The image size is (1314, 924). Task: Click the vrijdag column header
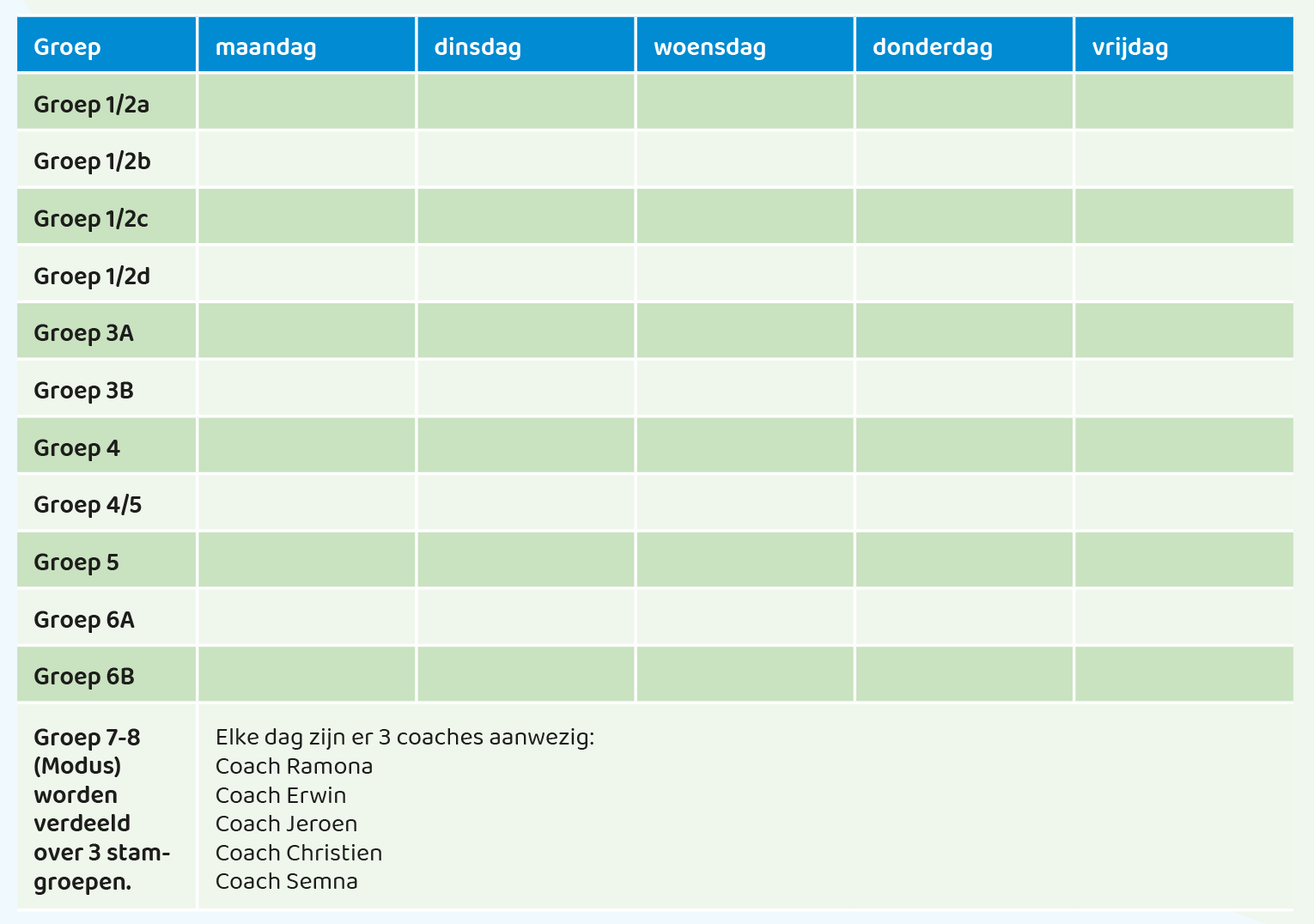click(x=1129, y=46)
